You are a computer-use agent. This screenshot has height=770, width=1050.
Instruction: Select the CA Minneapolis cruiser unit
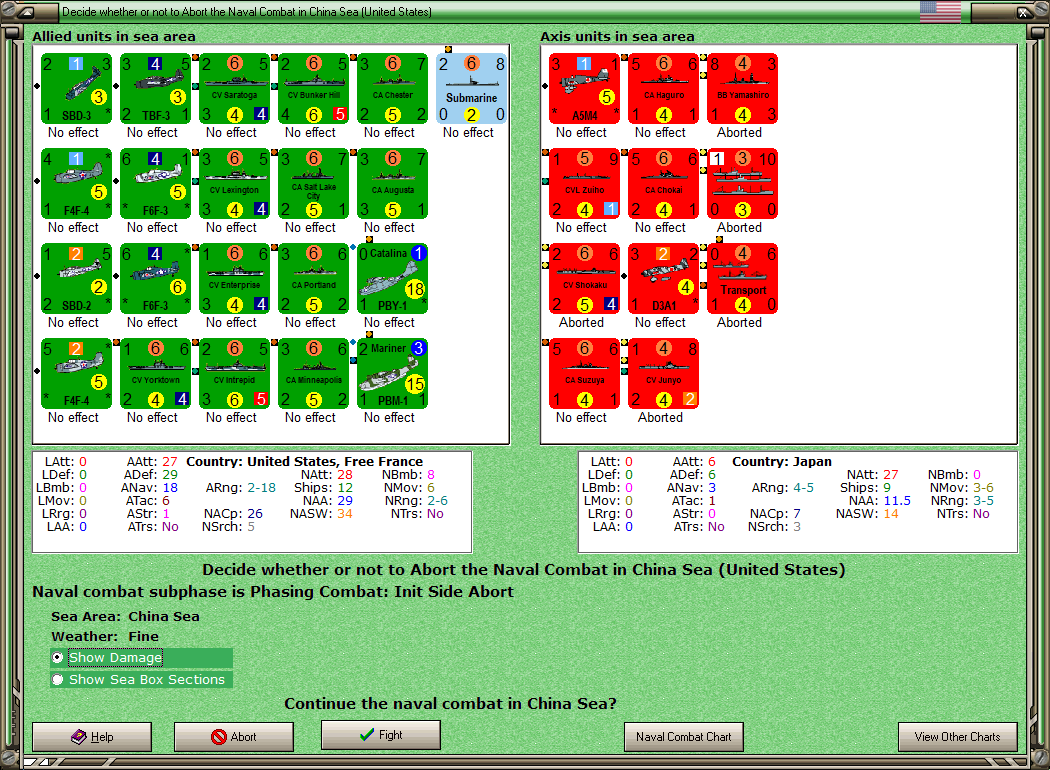313,374
